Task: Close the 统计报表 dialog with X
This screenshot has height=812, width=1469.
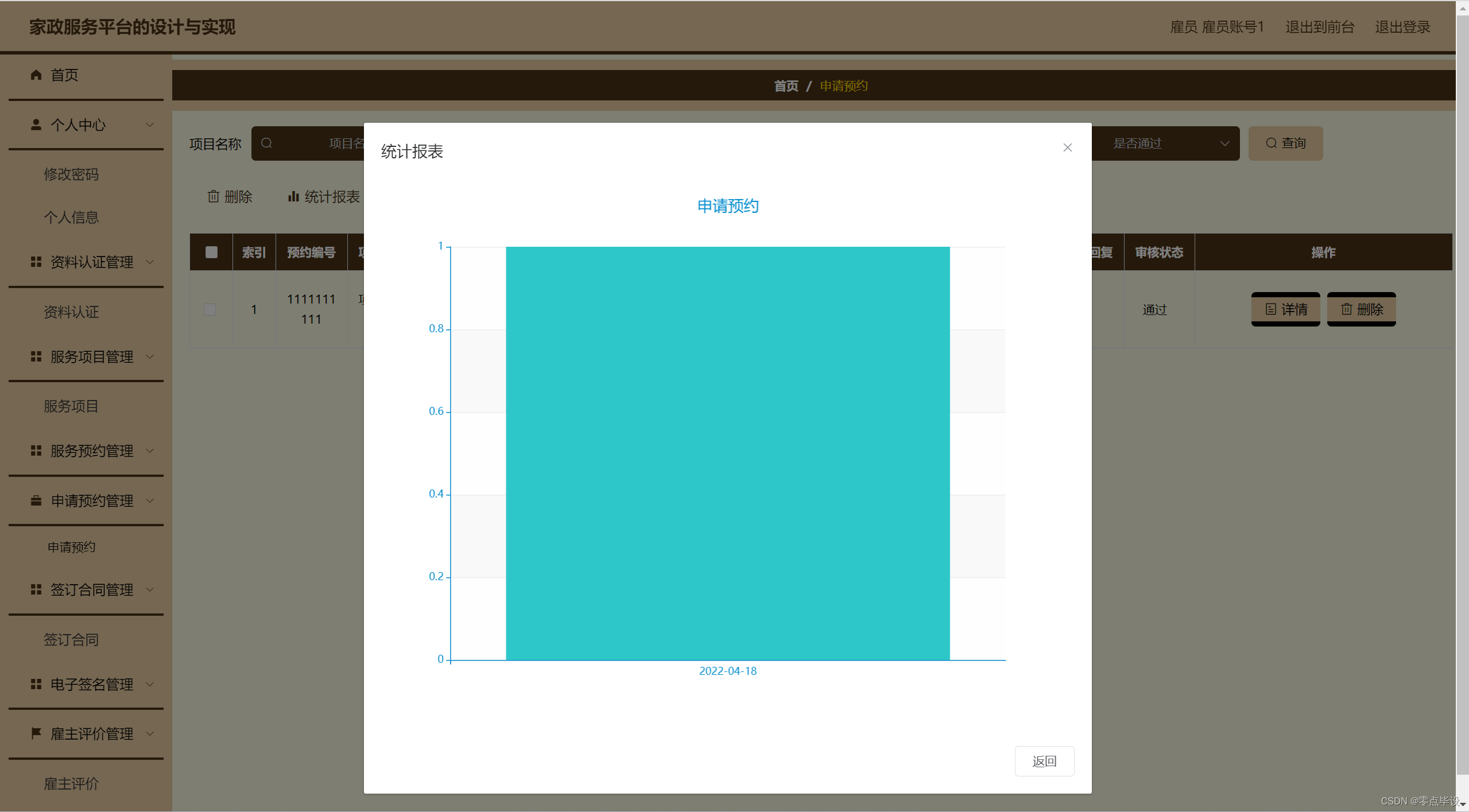Action: (x=1067, y=147)
